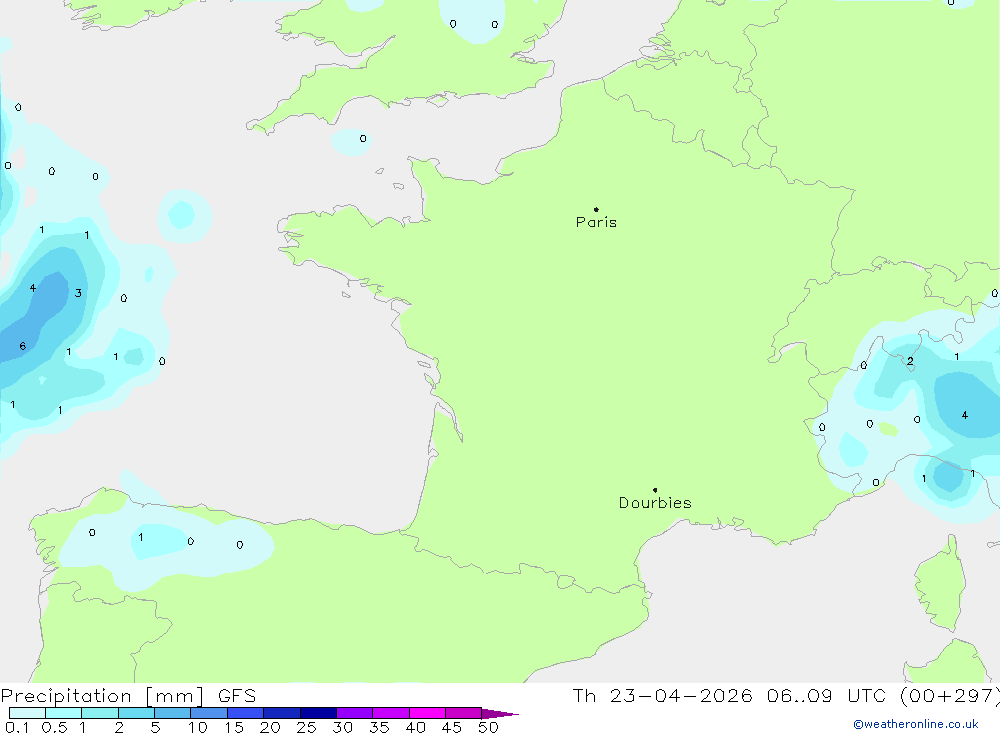Viewport: 1000px width, 733px height.
Task: Select the Paris location dot marker
Action: click(596, 209)
